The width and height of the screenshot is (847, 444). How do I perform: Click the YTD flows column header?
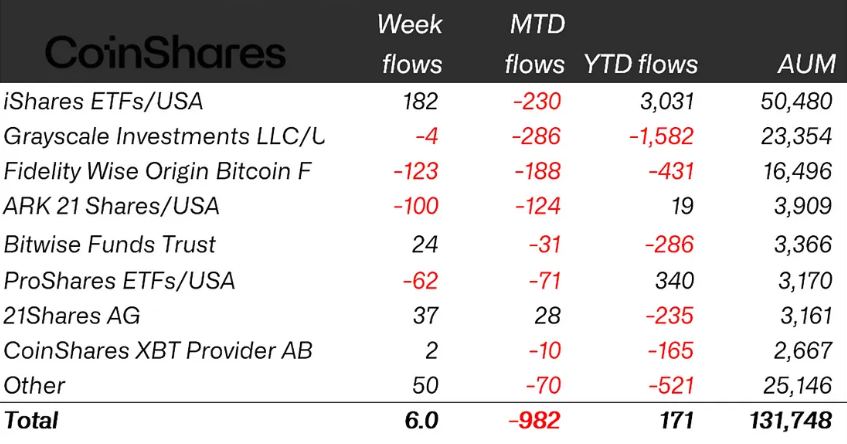point(639,65)
